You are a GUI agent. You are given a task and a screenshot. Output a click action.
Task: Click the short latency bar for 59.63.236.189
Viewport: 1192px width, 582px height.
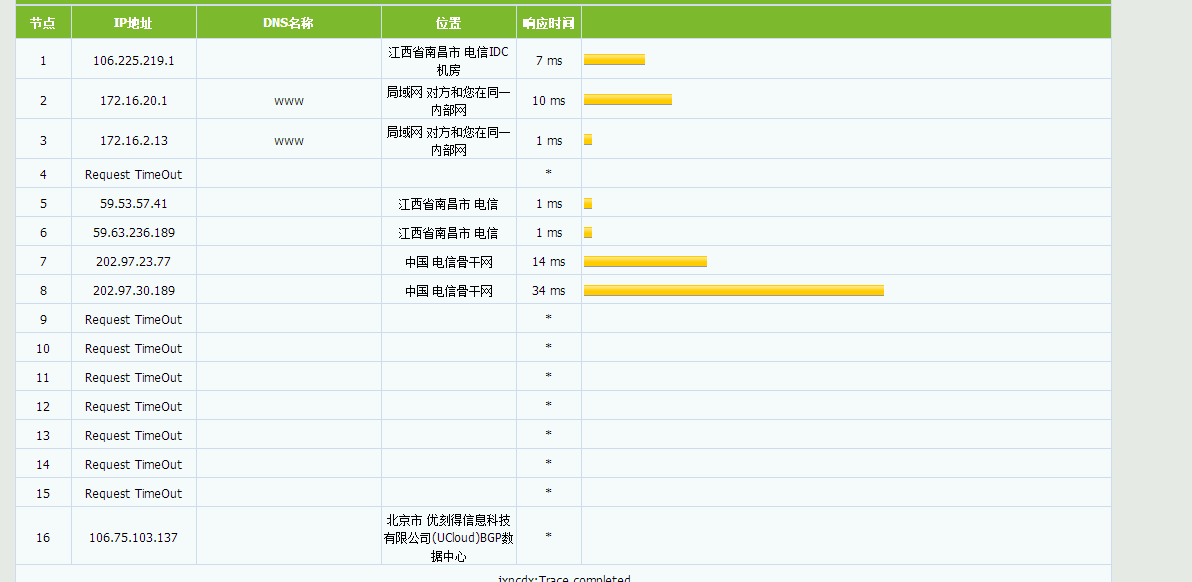(588, 232)
